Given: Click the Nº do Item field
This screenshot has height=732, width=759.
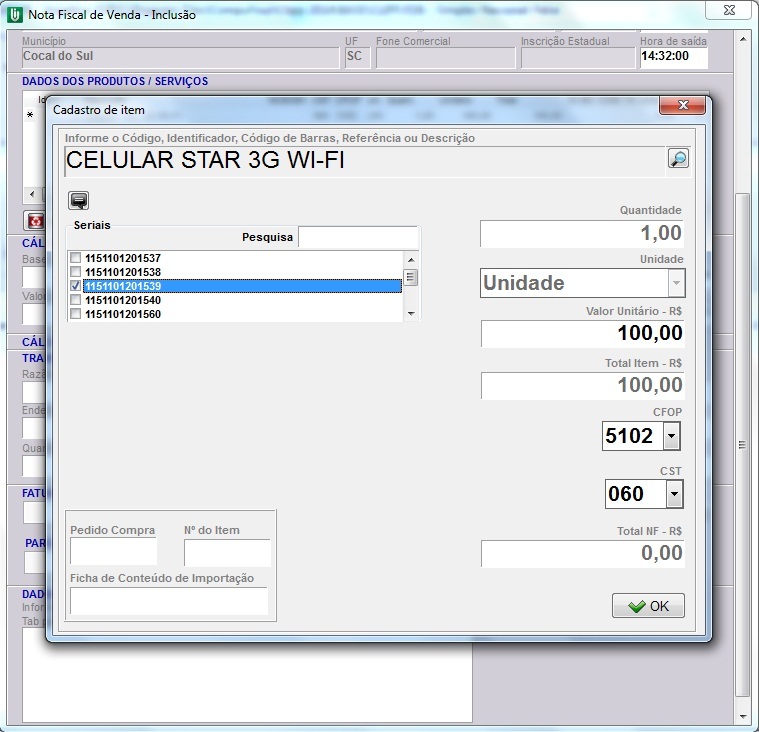Looking at the screenshot, I should pyautogui.click(x=227, y=552).
